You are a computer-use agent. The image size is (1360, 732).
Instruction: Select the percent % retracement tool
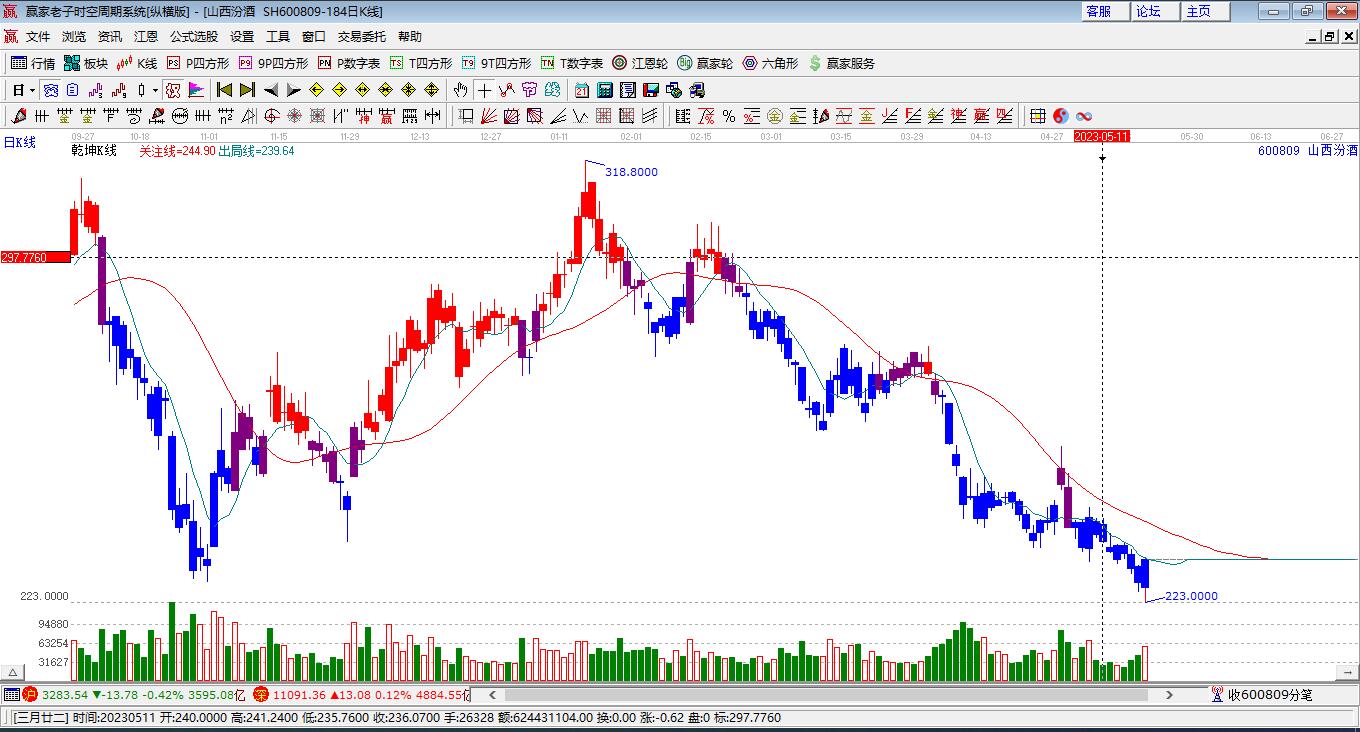[x=729, y=116]
